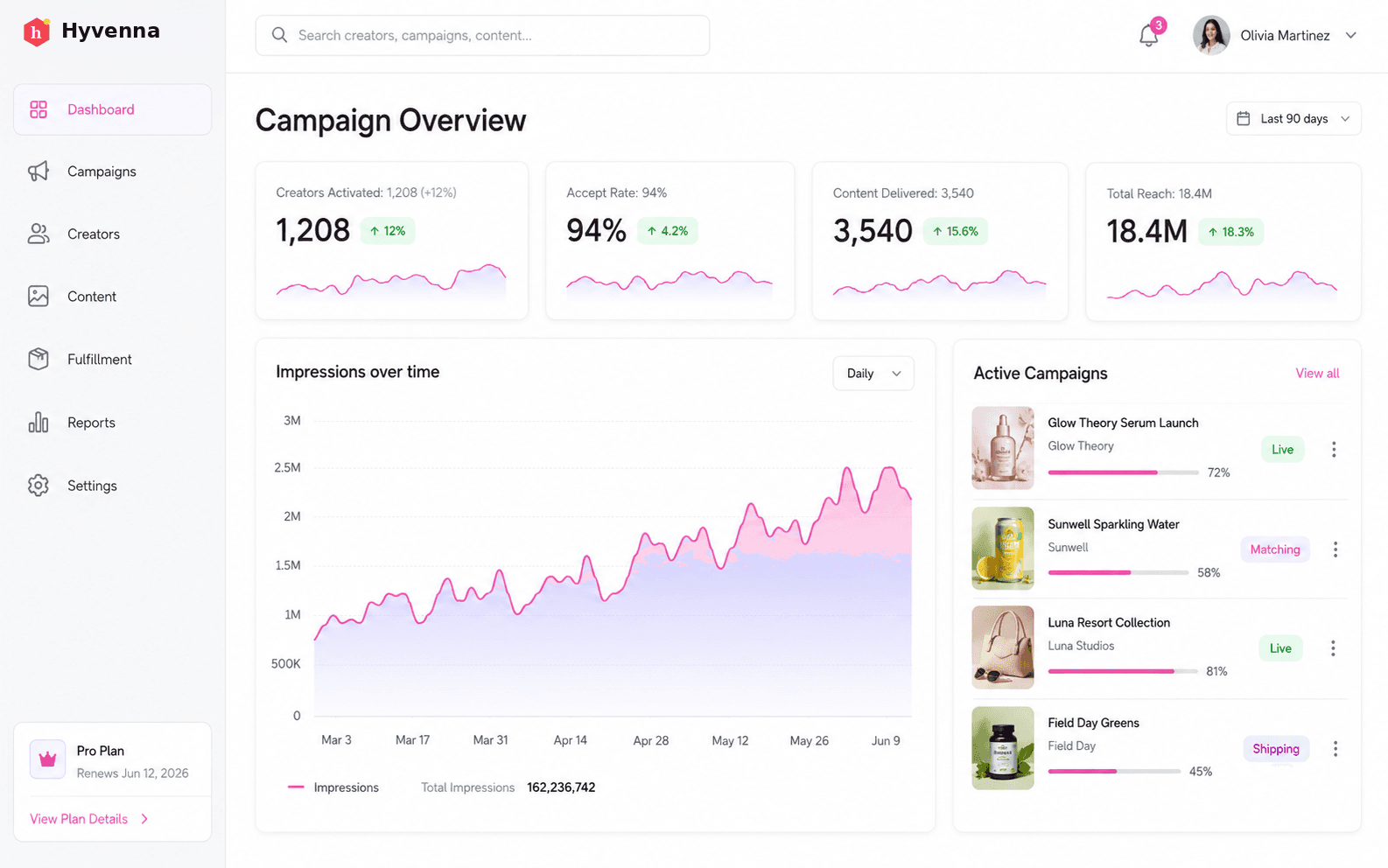This screenshot has height=868, width=1388.
Task: Open Luna Resort handbag thumbnail
Action: (1003, 647)
